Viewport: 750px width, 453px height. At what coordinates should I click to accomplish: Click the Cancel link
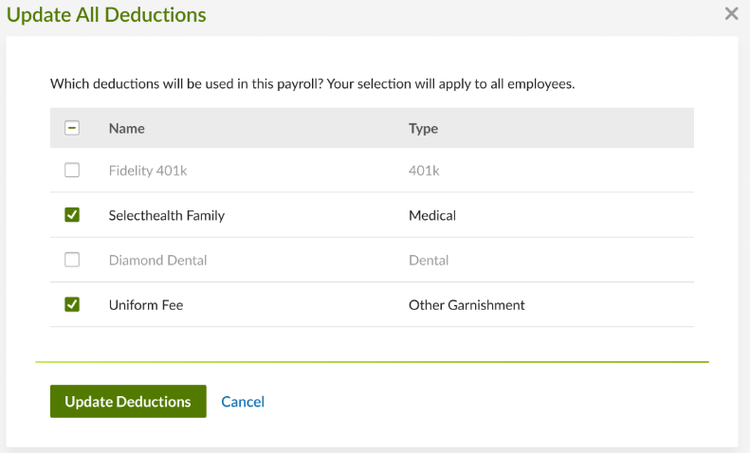point(243,401)
